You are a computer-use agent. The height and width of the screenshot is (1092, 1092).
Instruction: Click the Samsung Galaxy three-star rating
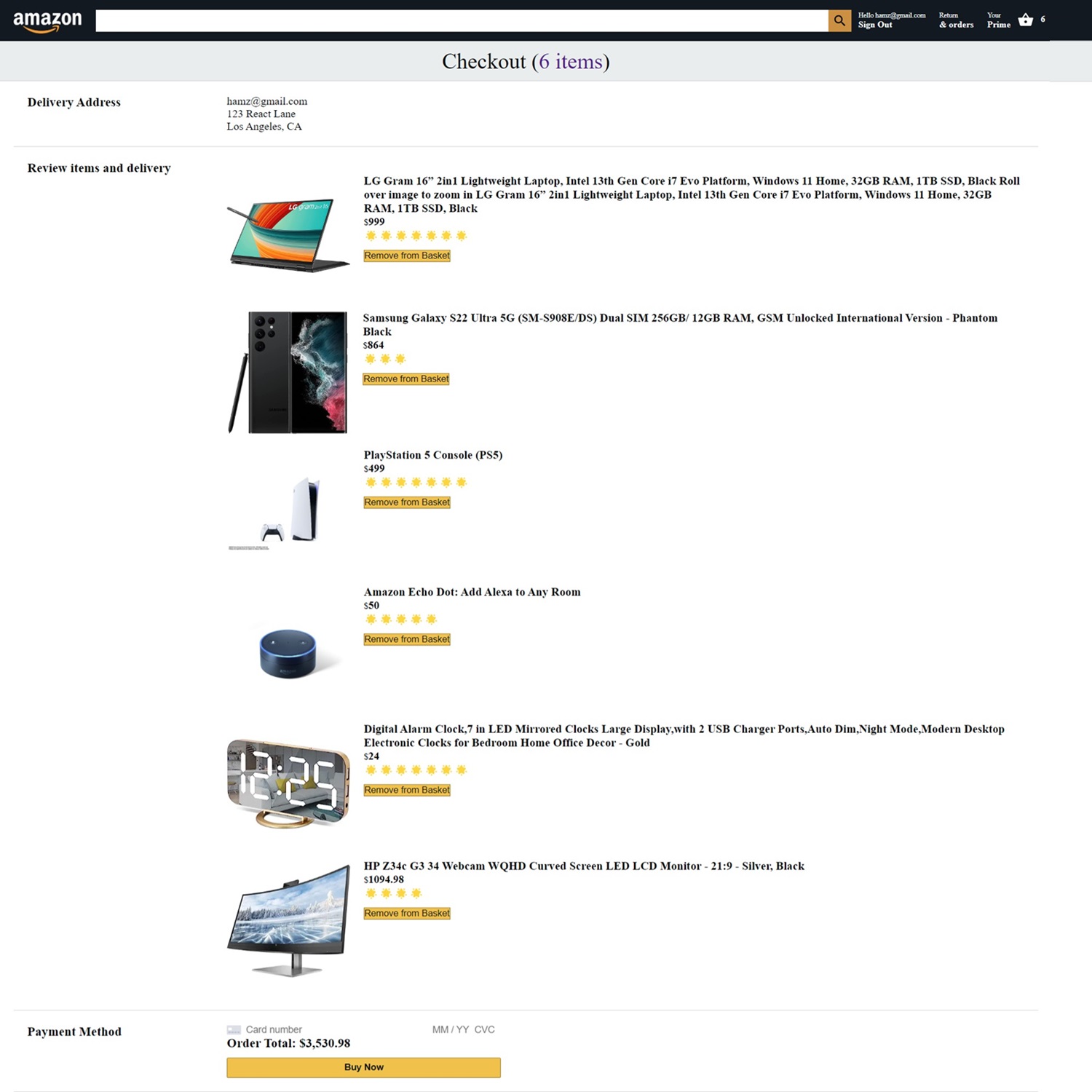pyautogui.click(x=385, y=359)
